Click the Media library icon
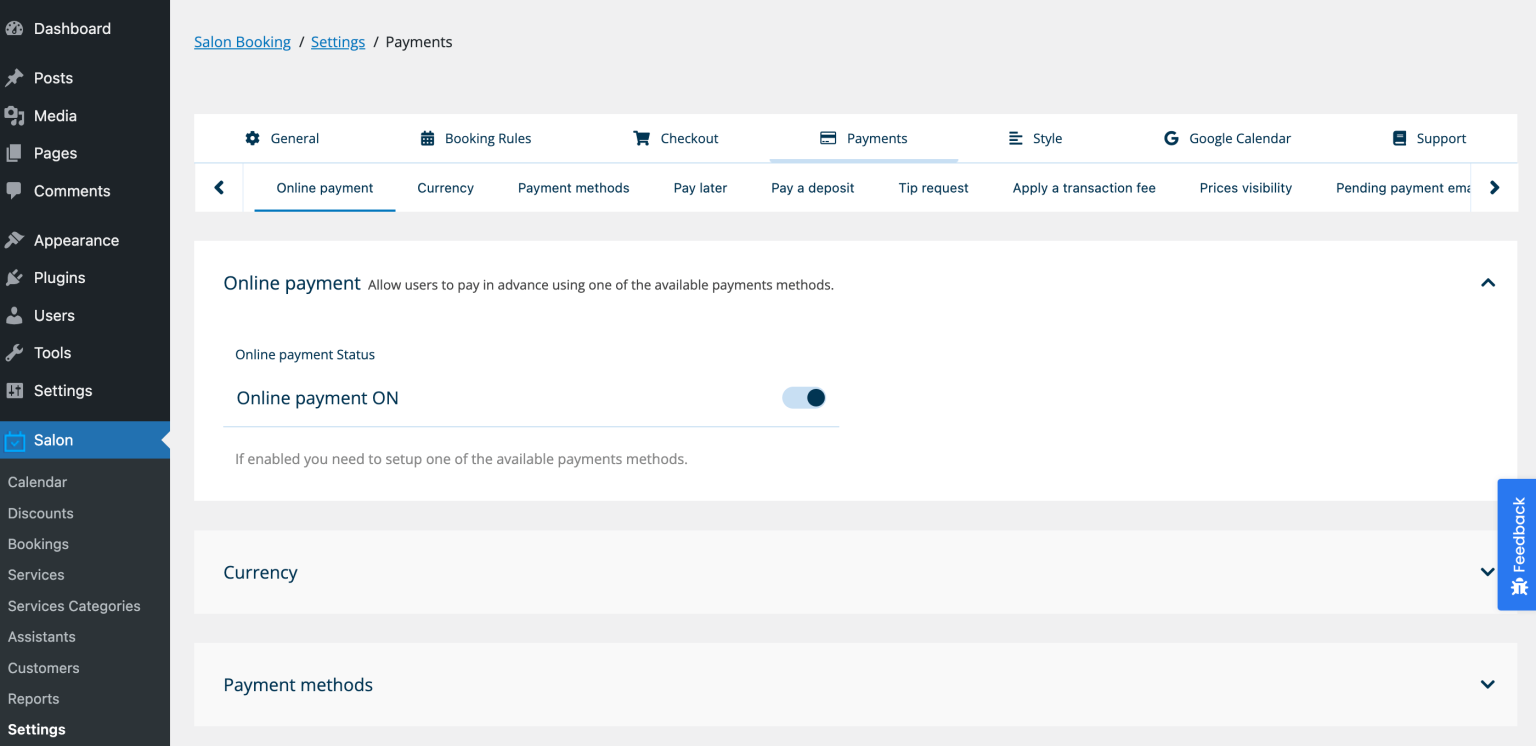This screenshot has width=1536, height=746. point(14,116)
